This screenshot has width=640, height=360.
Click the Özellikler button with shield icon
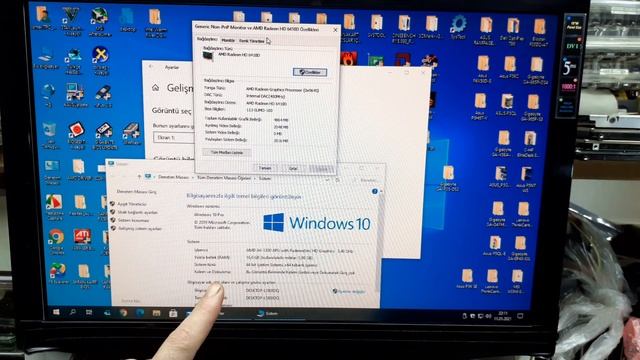click(310, 72)
